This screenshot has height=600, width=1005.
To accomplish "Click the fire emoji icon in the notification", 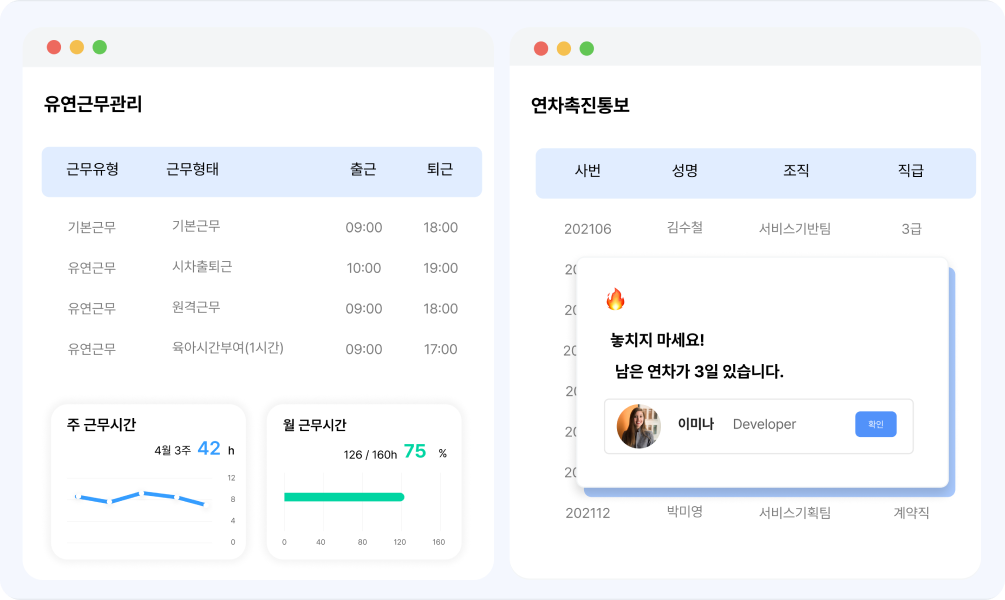I will point(615,299).
